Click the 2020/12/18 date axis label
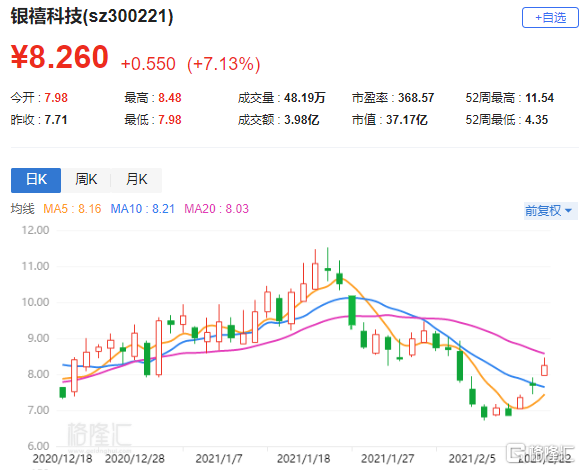 62,459
